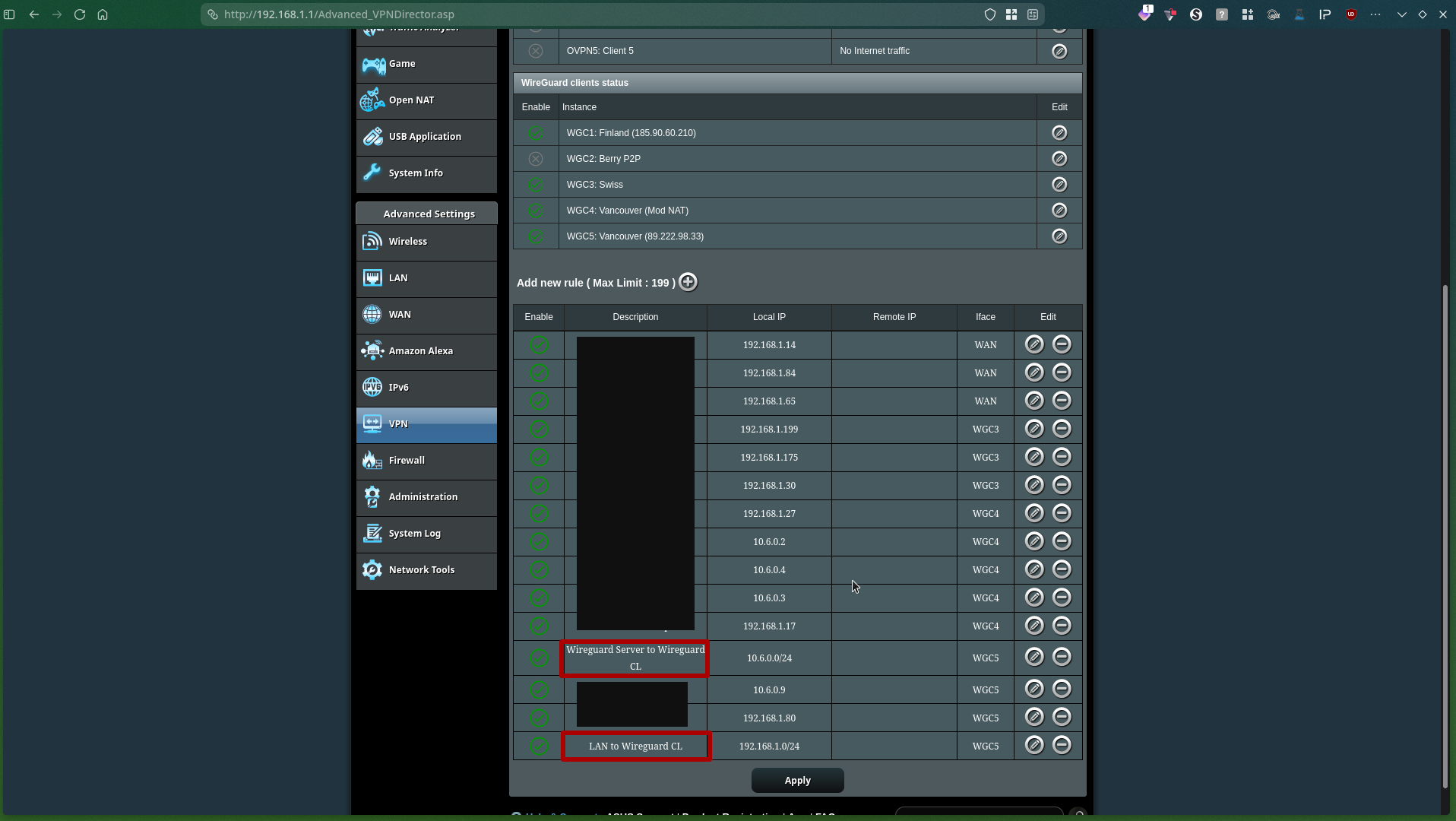
Task: Edit the WGC1 Finland client
Action: click(x=1059, y=133)
